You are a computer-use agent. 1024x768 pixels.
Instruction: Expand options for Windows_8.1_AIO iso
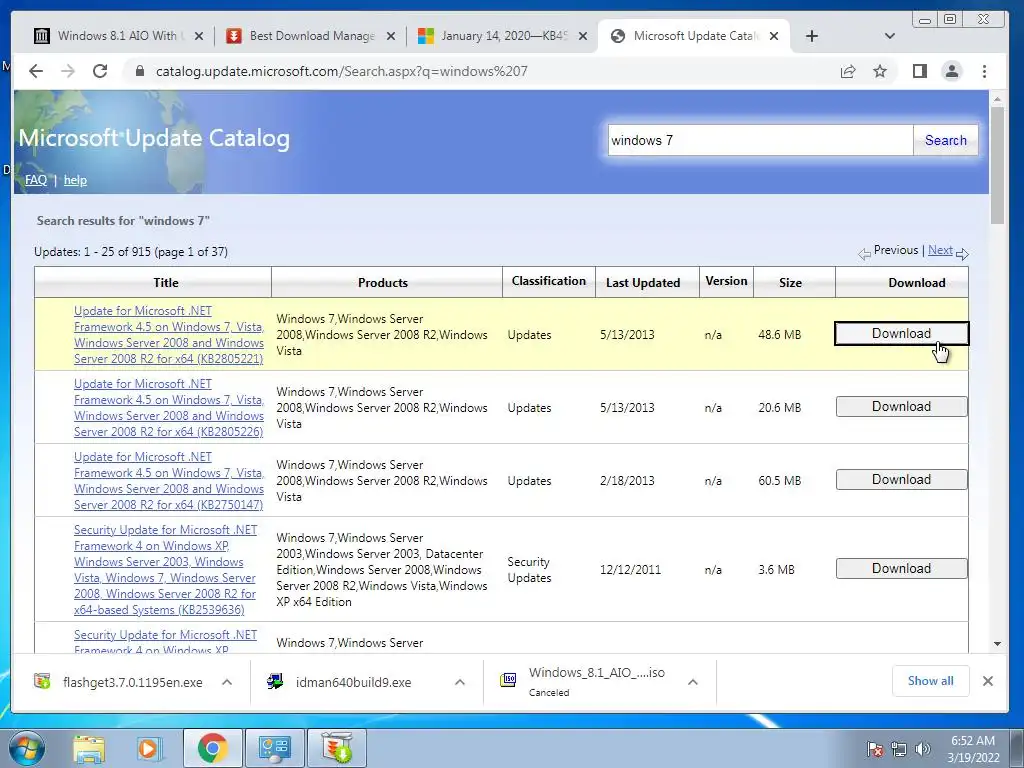point(693,682)
